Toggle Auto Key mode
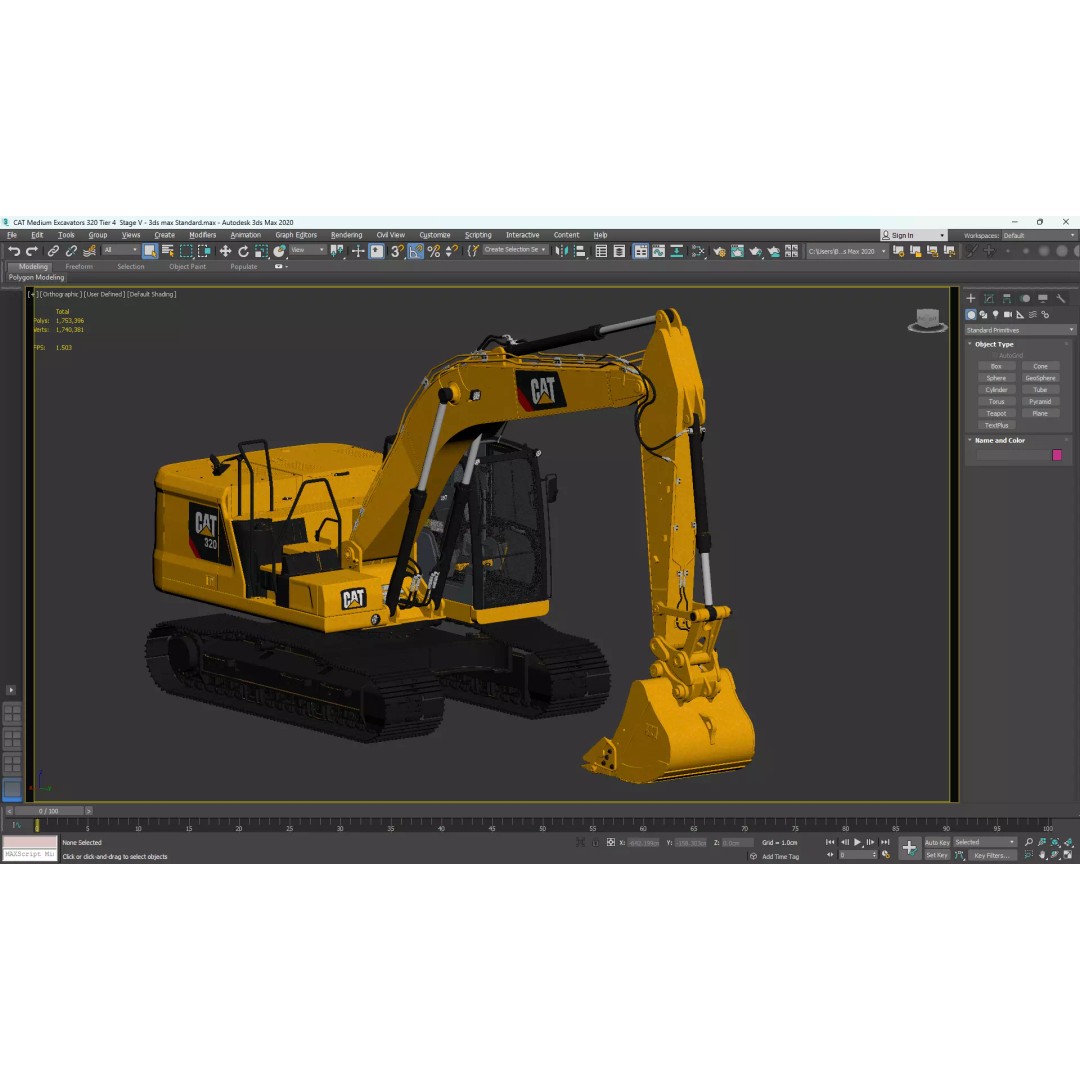 tap(937, 842)
